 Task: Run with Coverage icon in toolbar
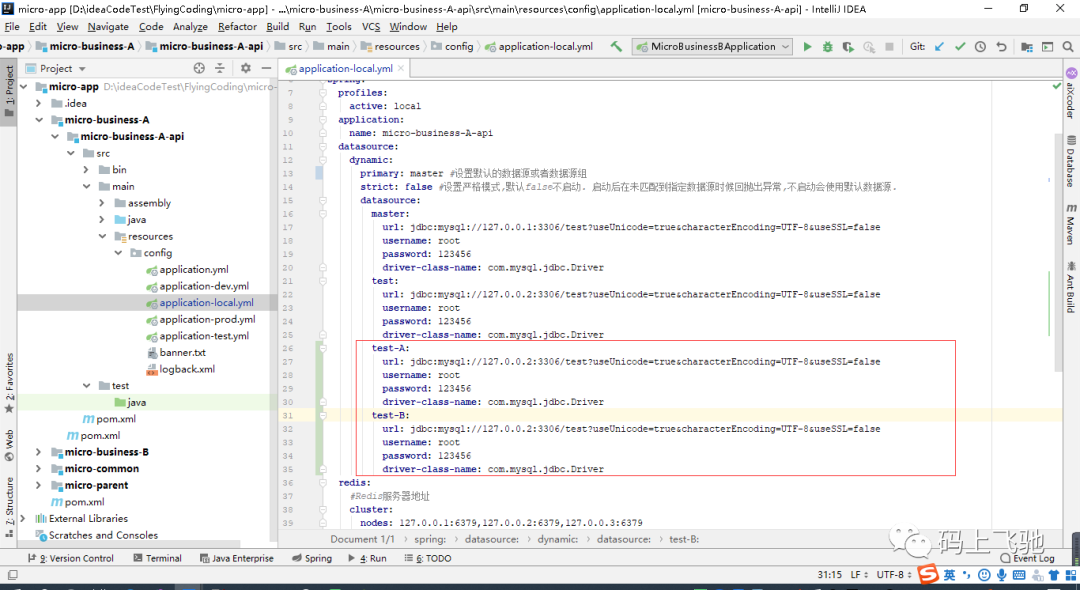[849, 47]
